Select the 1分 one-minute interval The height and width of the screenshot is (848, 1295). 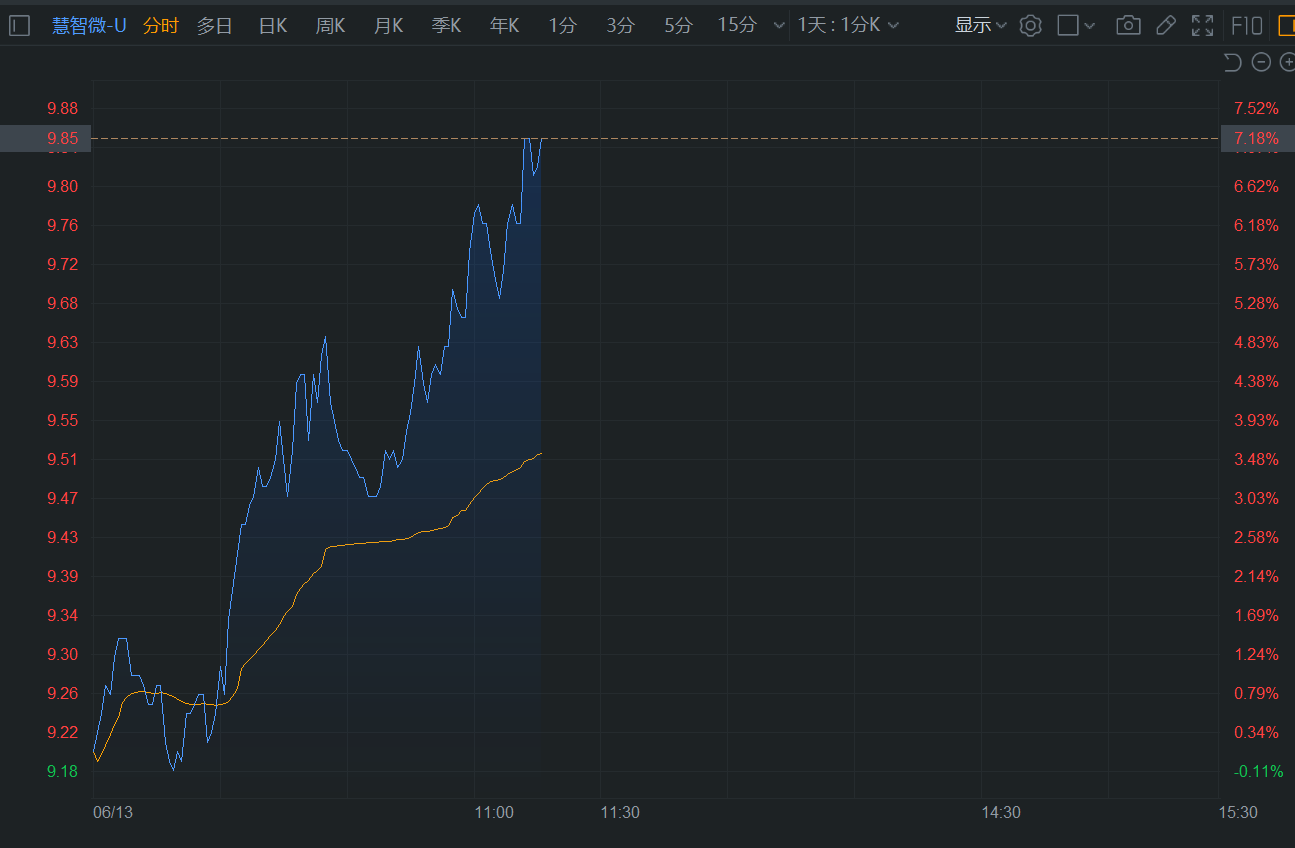563,26
